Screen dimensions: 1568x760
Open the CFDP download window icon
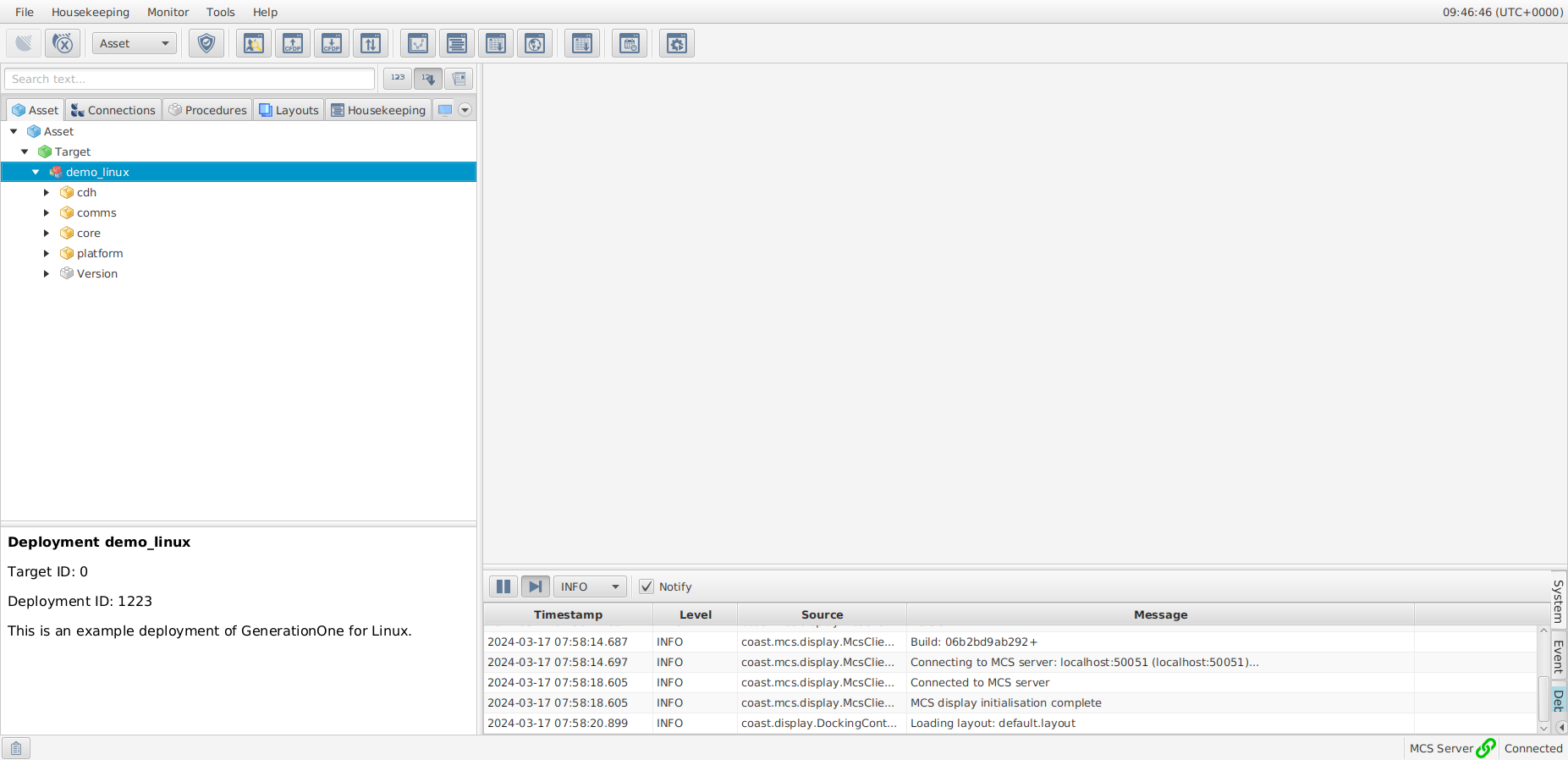pyautogui.click(x=332, y=43)
